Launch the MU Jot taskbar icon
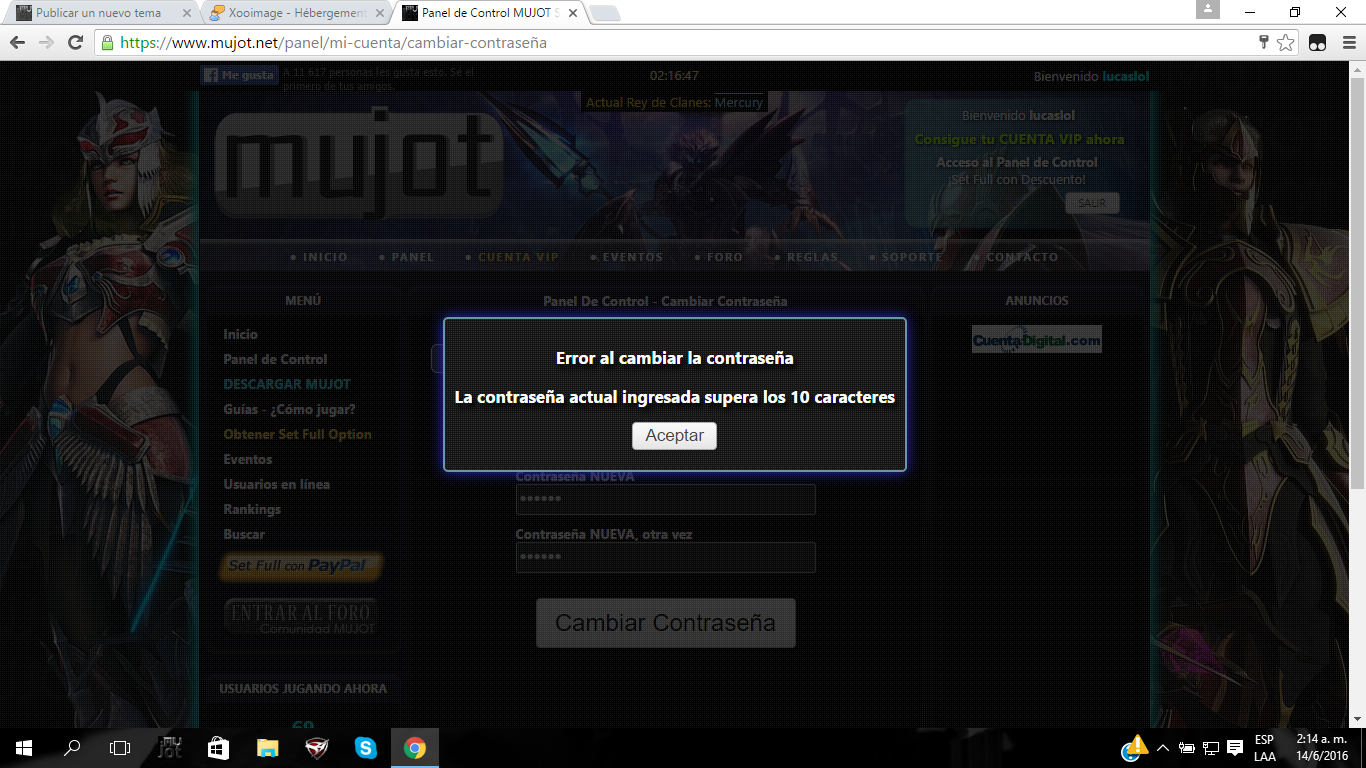 (171, 748)
